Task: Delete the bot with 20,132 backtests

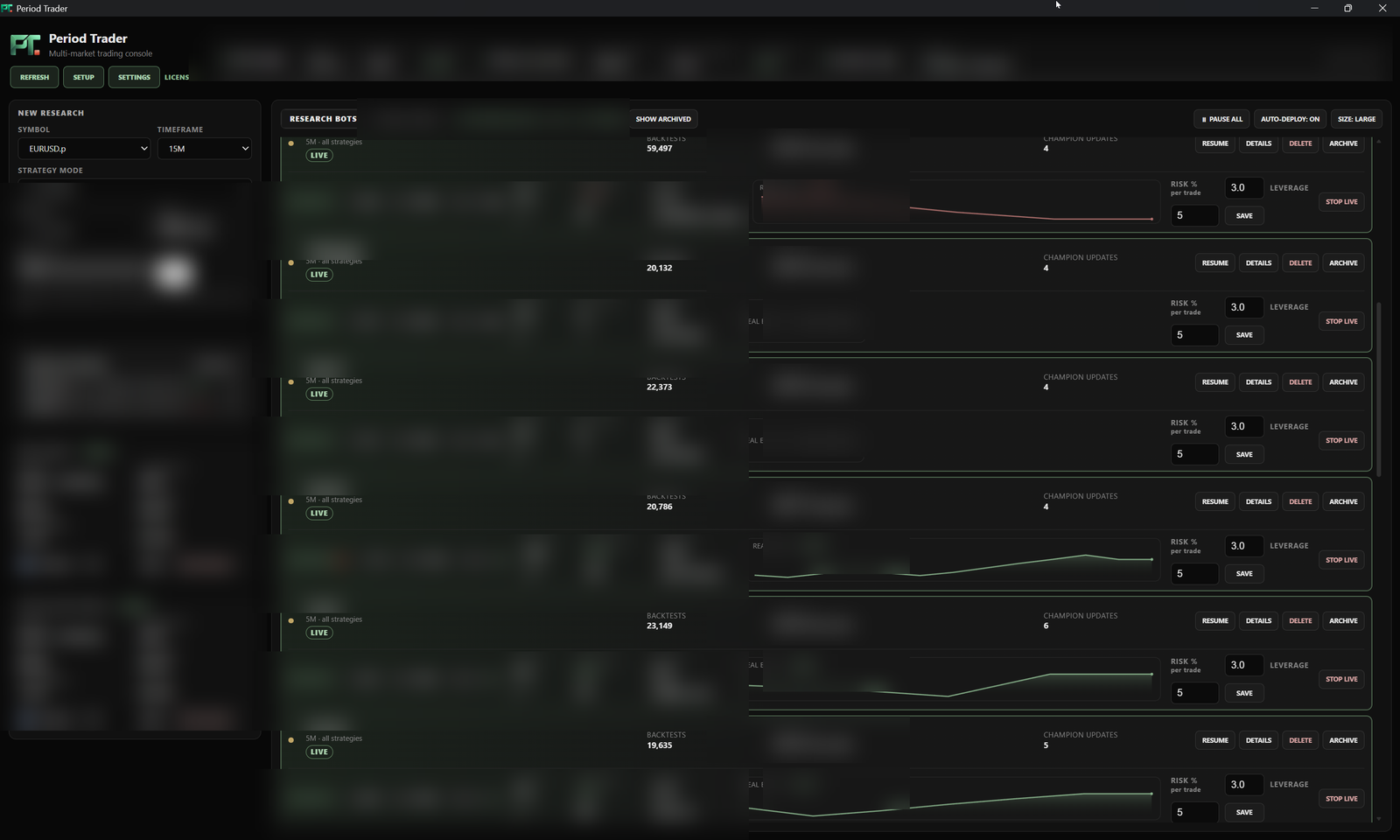Action: click(x=1300, y=263)
